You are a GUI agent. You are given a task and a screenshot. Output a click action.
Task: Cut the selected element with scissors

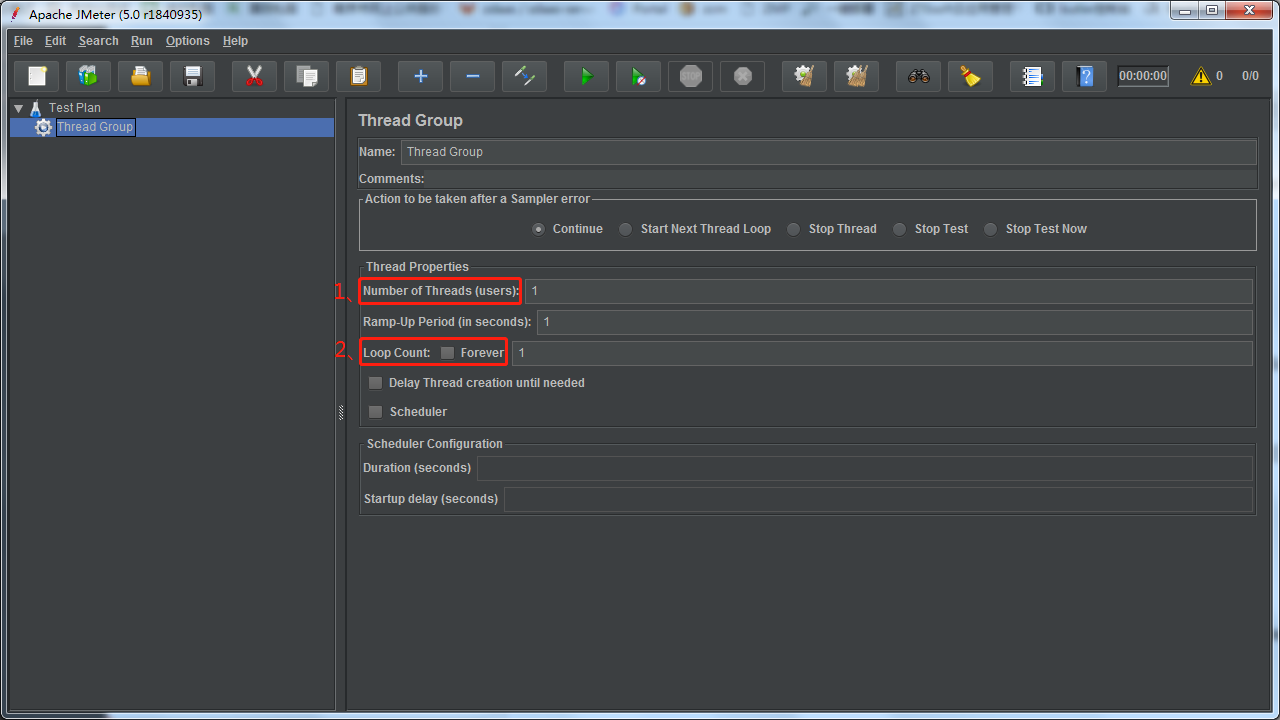[254, 76]
